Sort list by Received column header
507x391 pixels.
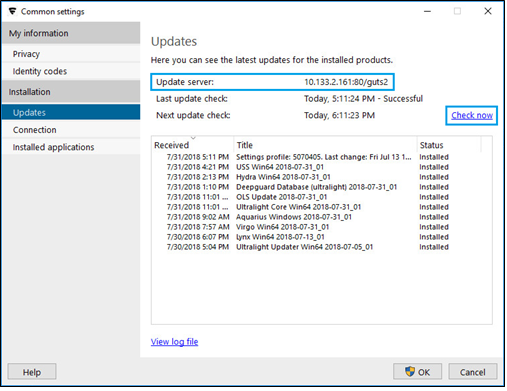193,145
